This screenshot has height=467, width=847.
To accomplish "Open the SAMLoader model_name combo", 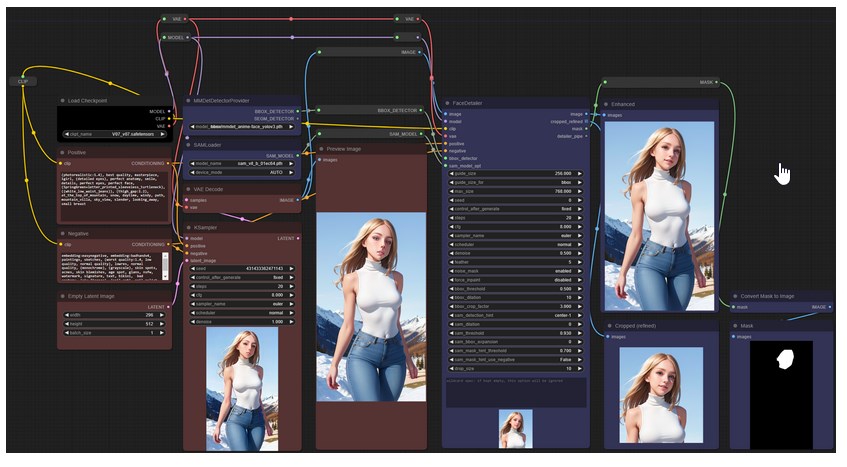I will [242, 164].
